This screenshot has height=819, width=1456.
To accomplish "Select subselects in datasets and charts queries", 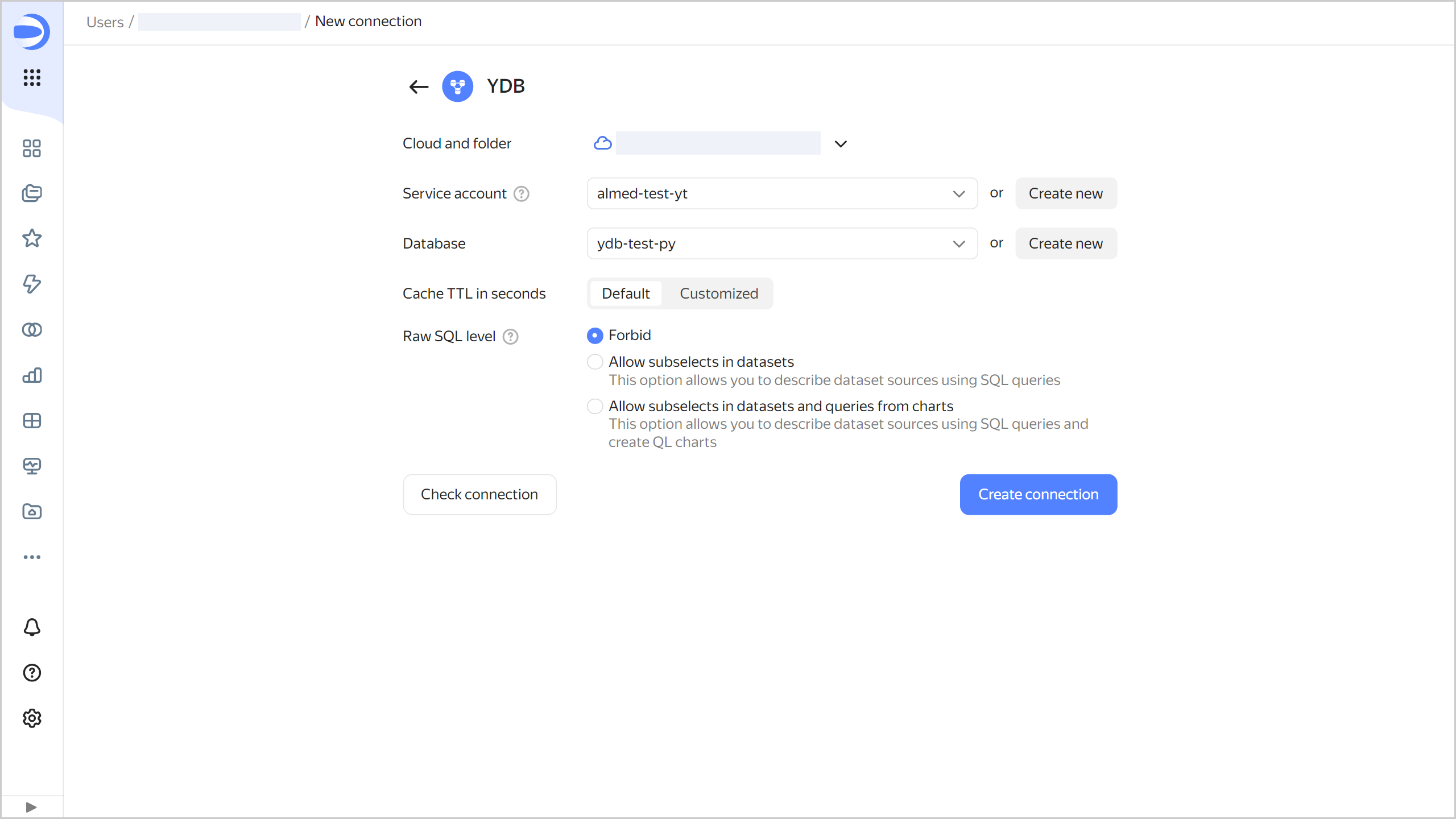I will pyautogui.click(x=595, y=406).
